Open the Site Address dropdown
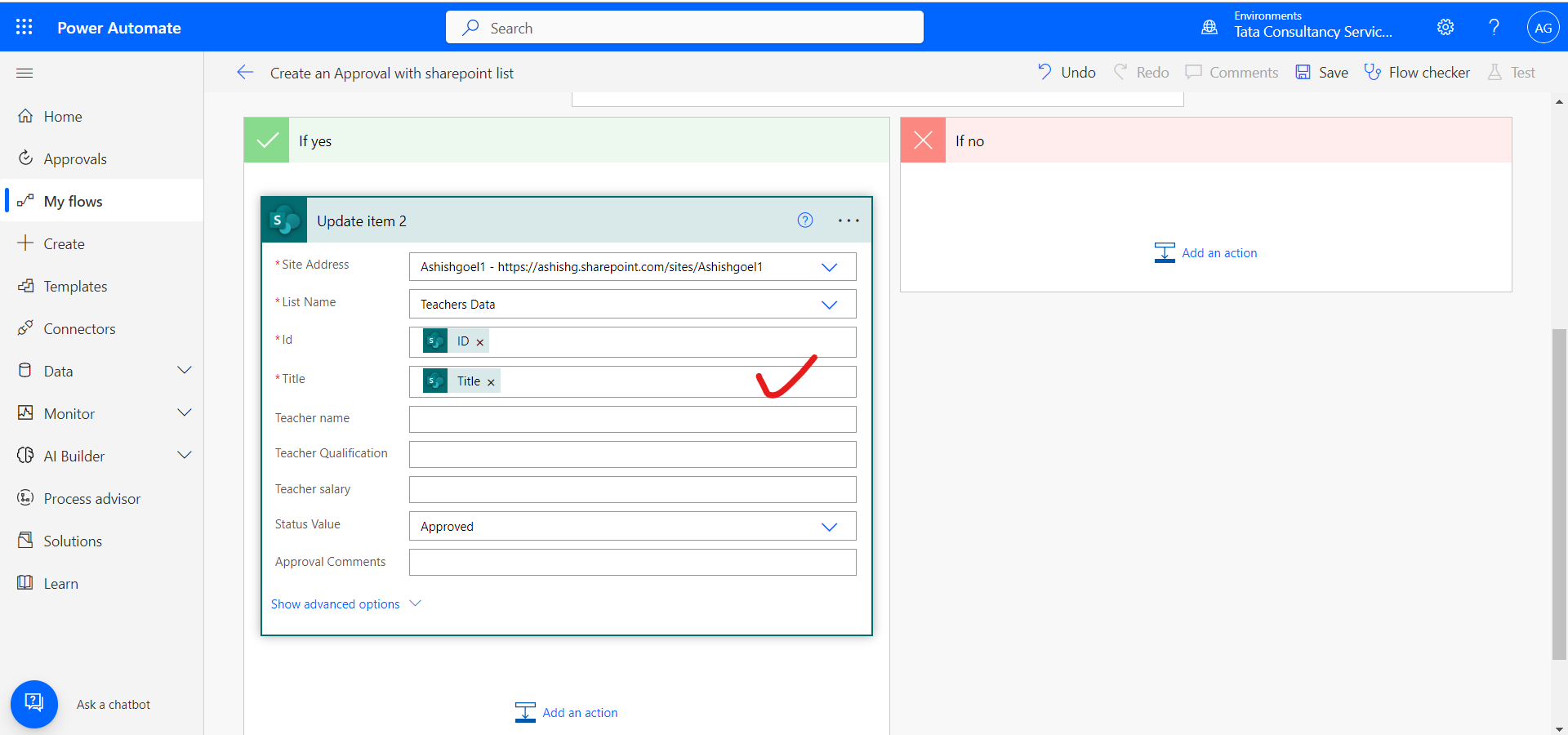 [830, 266]
